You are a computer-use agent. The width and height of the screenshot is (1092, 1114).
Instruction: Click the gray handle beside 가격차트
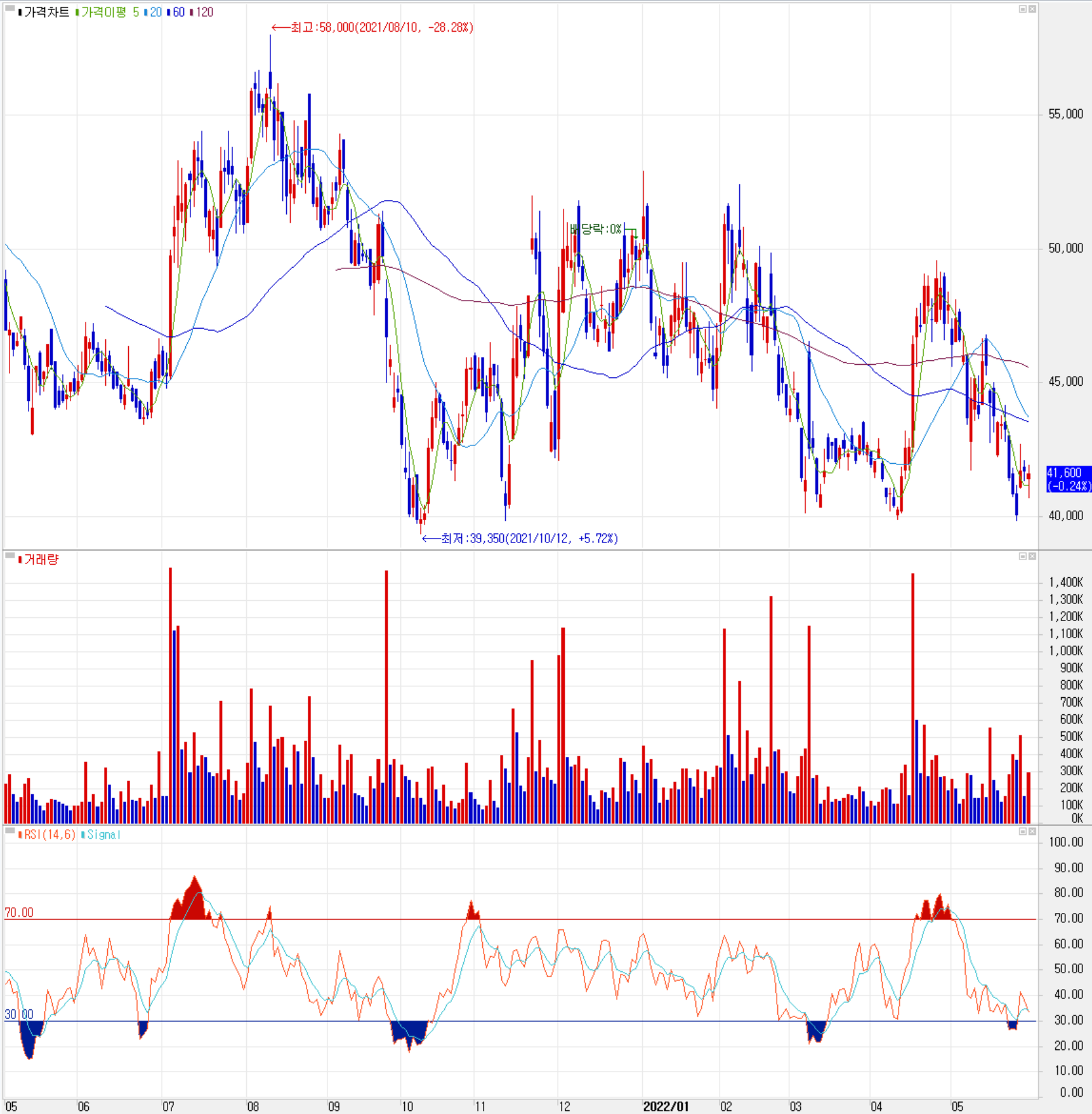(x=10, y=9)
